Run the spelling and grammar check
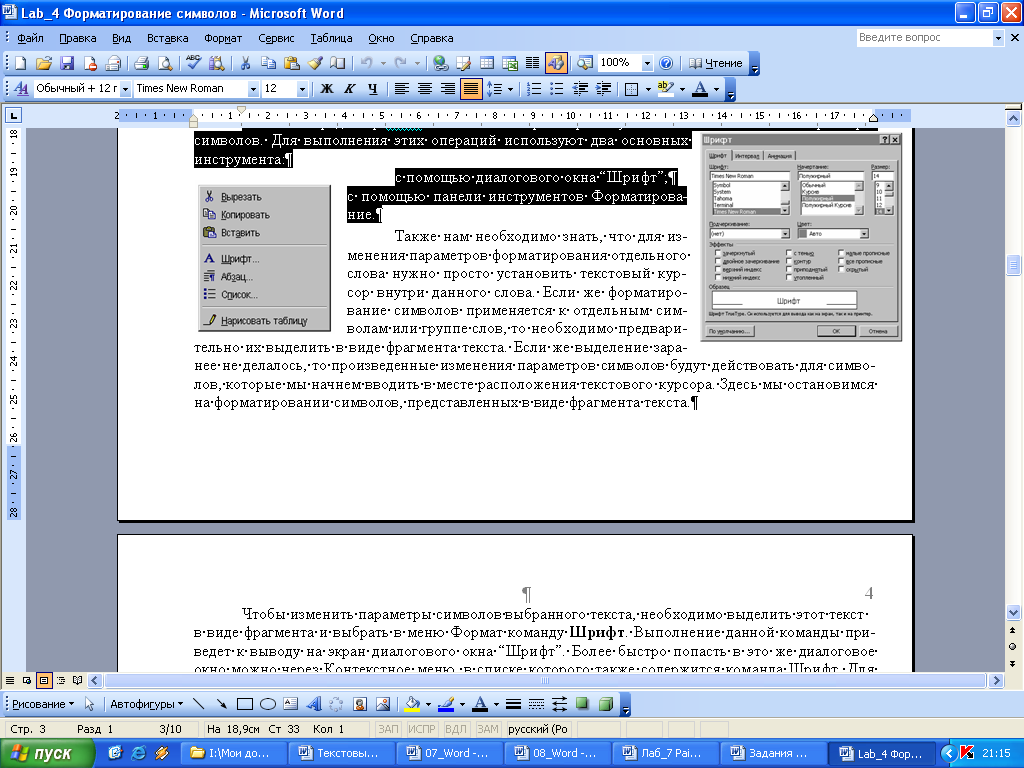Viewport: 1024px width, 768px height. click(x=193, y=63)
